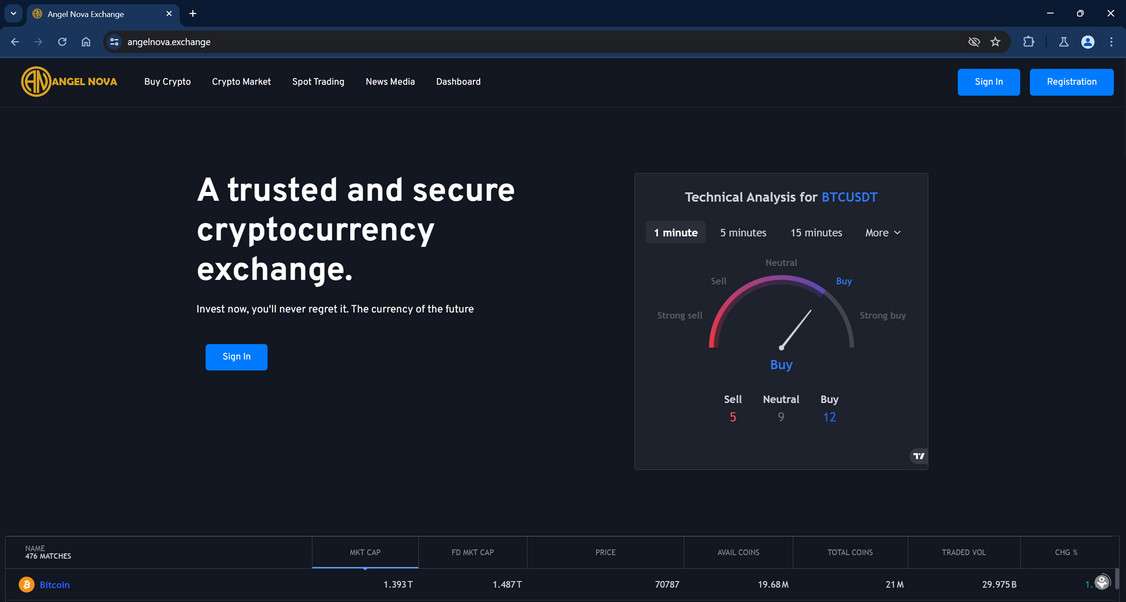Navigate to Spot Trading
1126x602 pixels.
(317, 81)
